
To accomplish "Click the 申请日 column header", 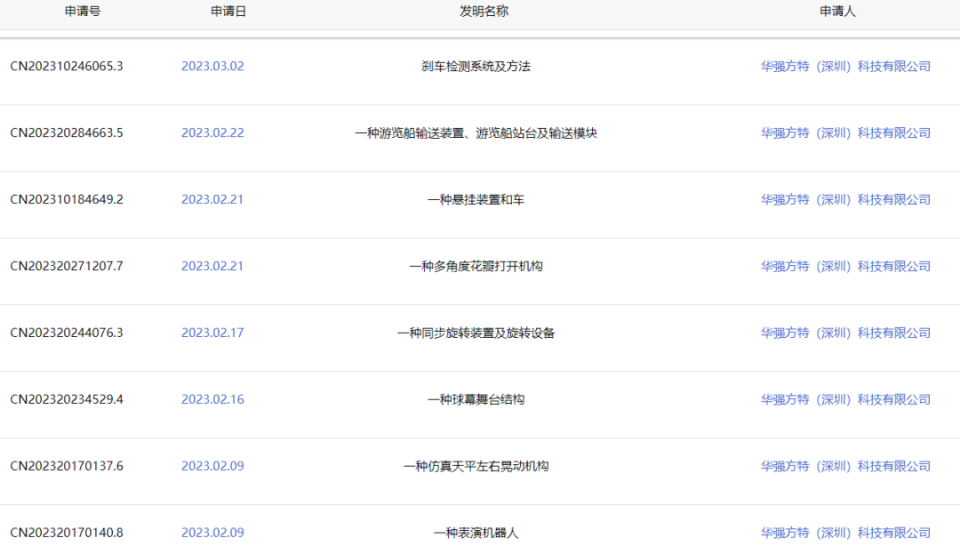I will [228, 11].
